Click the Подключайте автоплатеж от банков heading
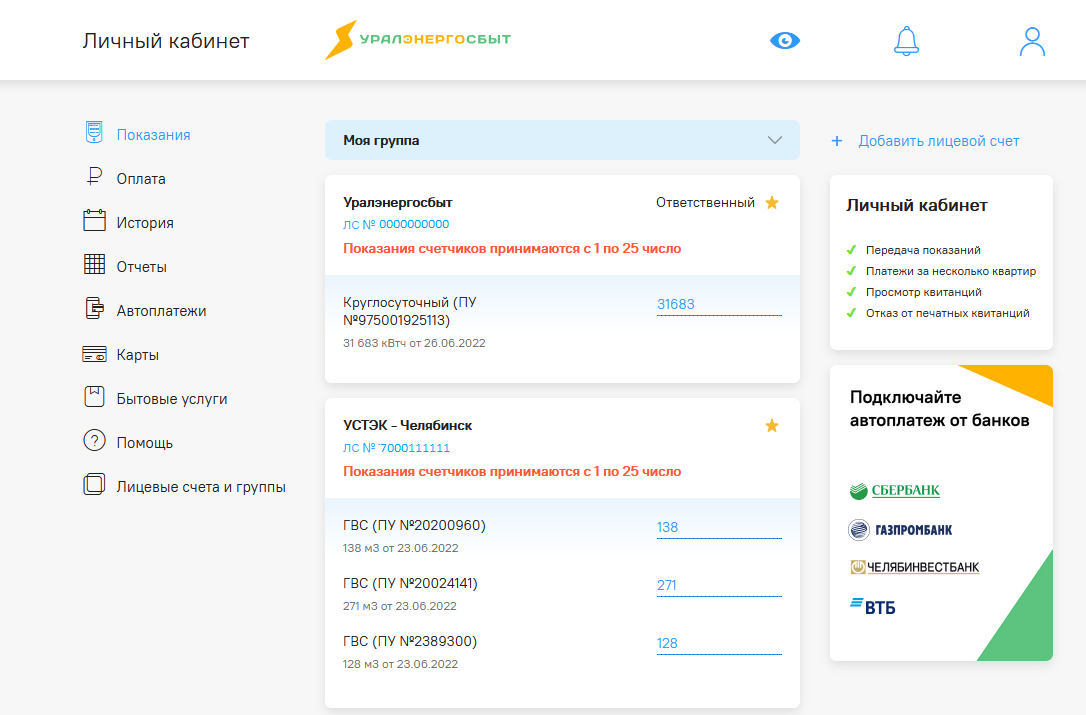This screenshot has height=715, width=1086. click(x=939, y=409)
